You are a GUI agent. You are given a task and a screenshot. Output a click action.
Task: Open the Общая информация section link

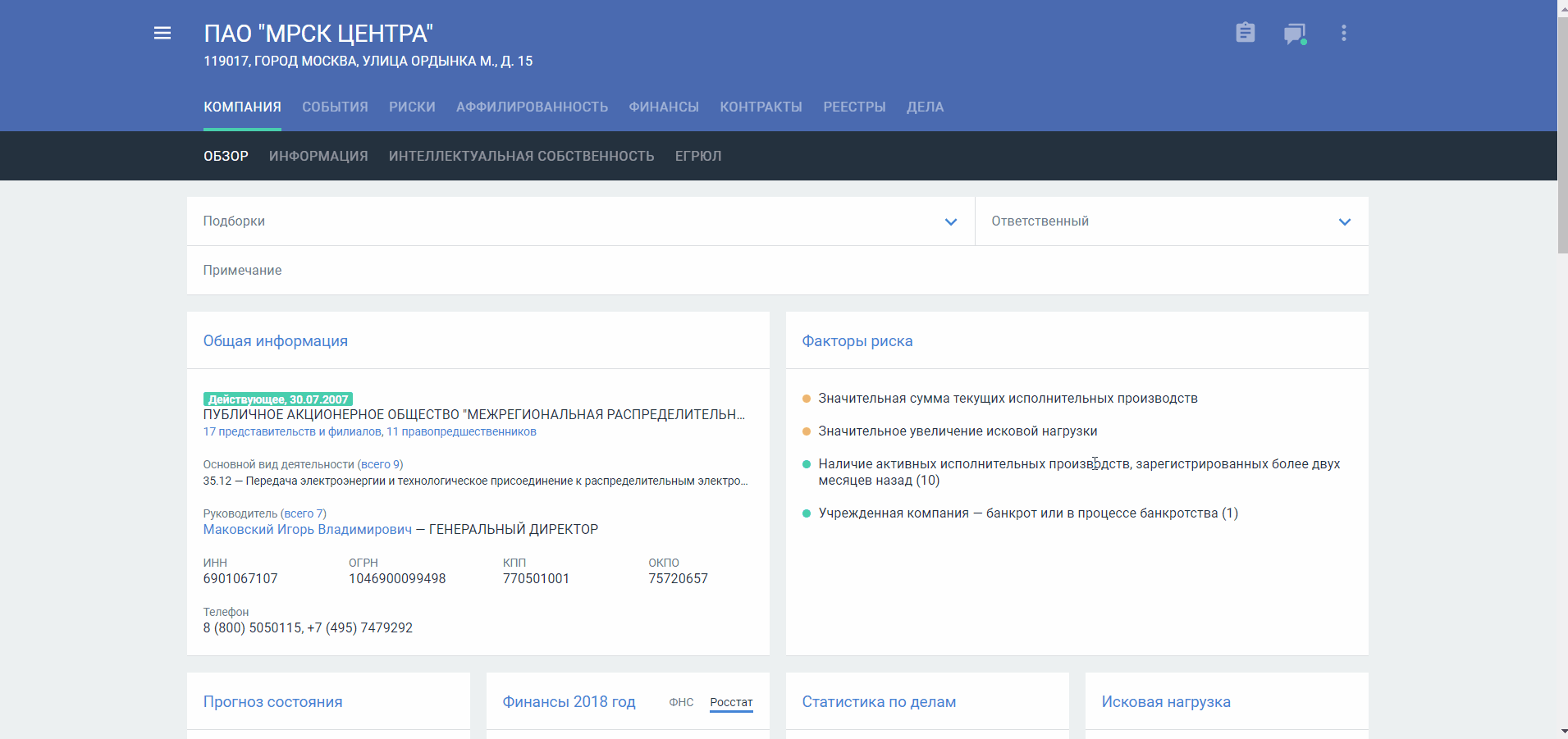(x=276, y=341)
